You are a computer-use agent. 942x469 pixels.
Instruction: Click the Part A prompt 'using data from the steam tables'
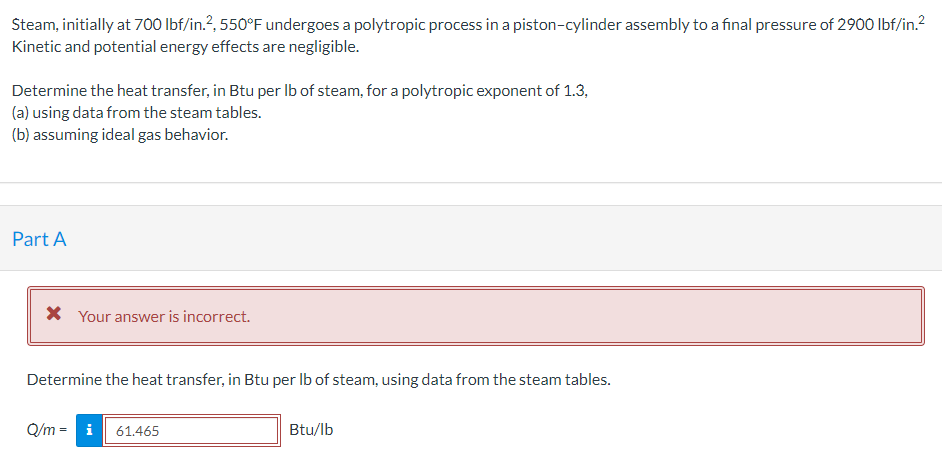coord(318,380)
